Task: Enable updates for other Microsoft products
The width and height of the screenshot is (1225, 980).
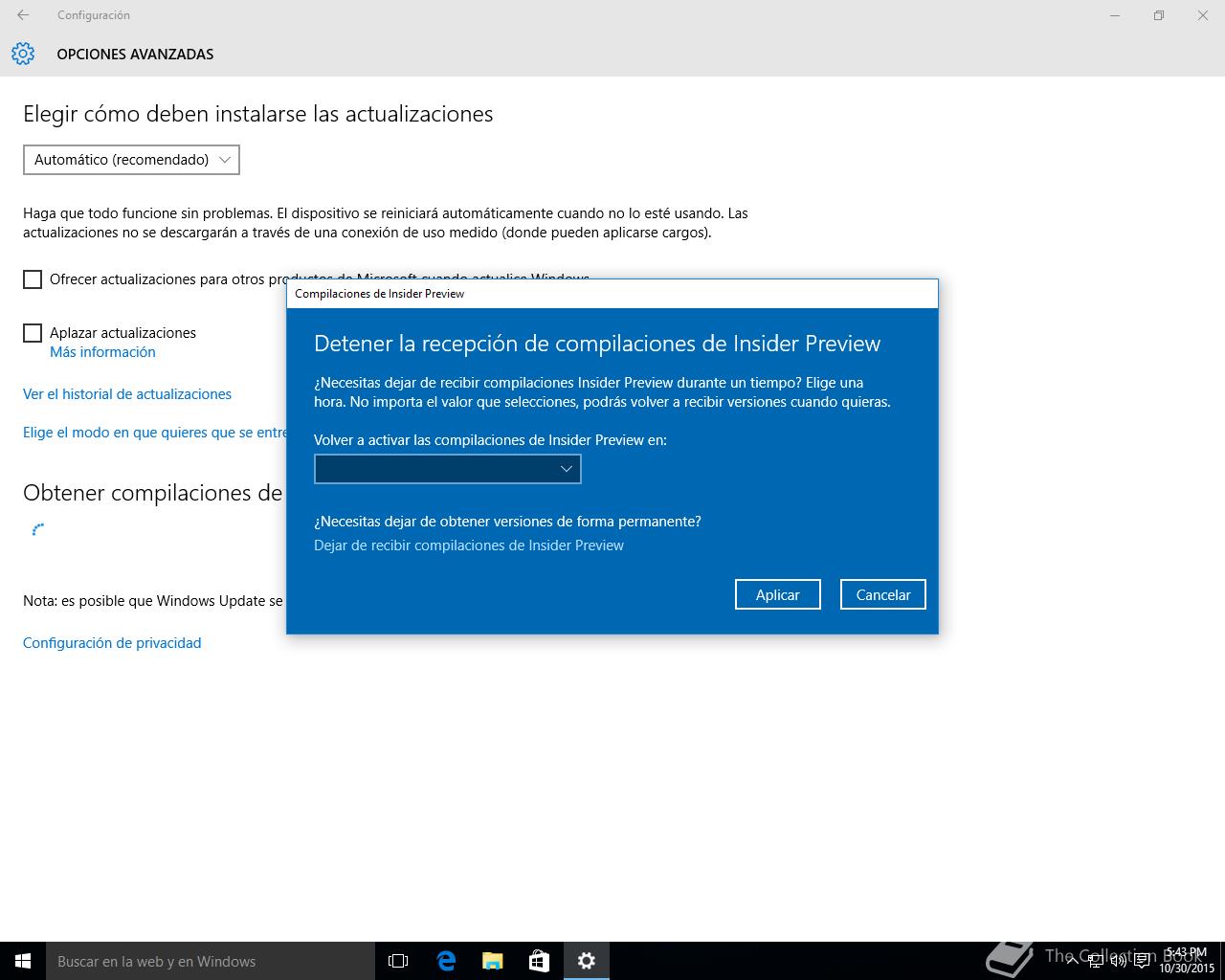Action: click(x=33, y=279)
